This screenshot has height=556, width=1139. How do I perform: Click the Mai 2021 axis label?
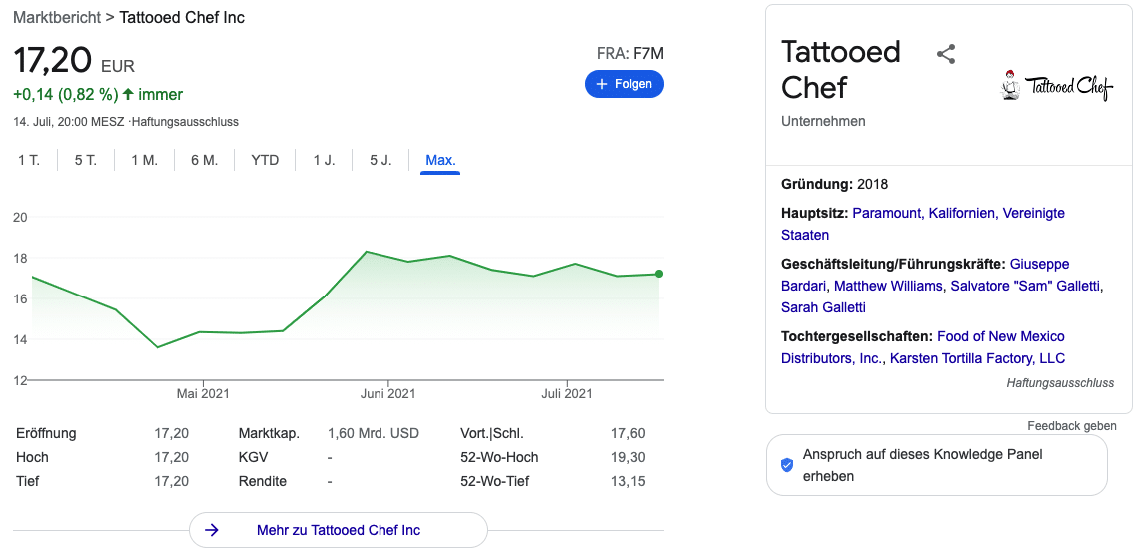(203, 394)
